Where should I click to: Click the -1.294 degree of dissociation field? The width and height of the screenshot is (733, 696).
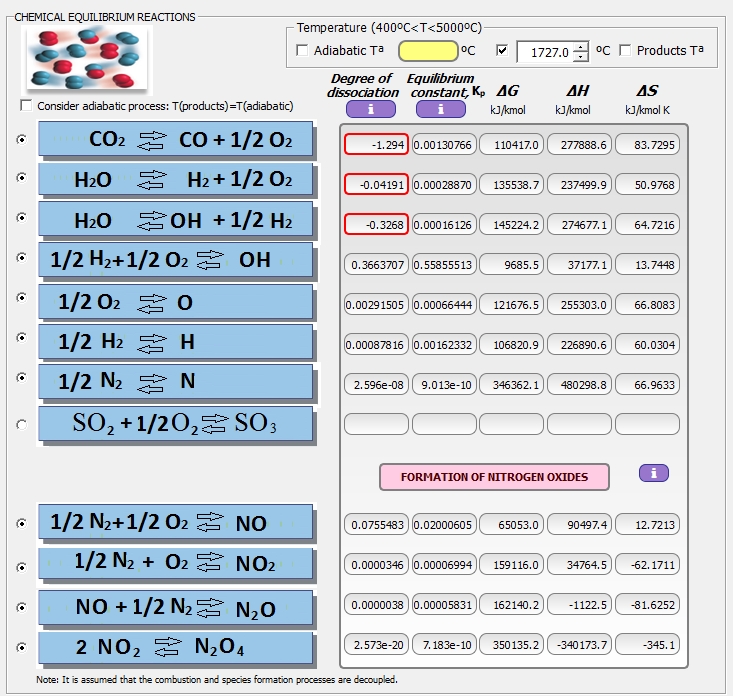point(375,145)
